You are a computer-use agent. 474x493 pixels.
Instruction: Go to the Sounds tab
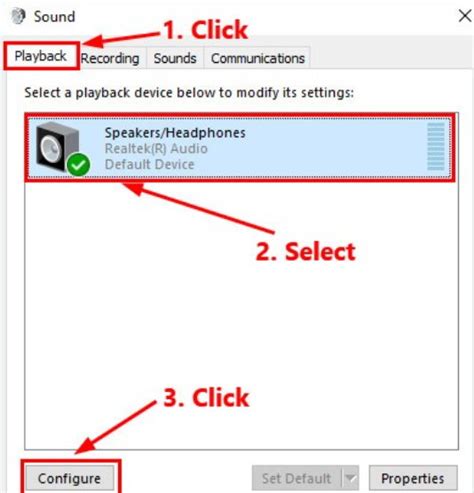pyautogui.click(x=175, y=58)
